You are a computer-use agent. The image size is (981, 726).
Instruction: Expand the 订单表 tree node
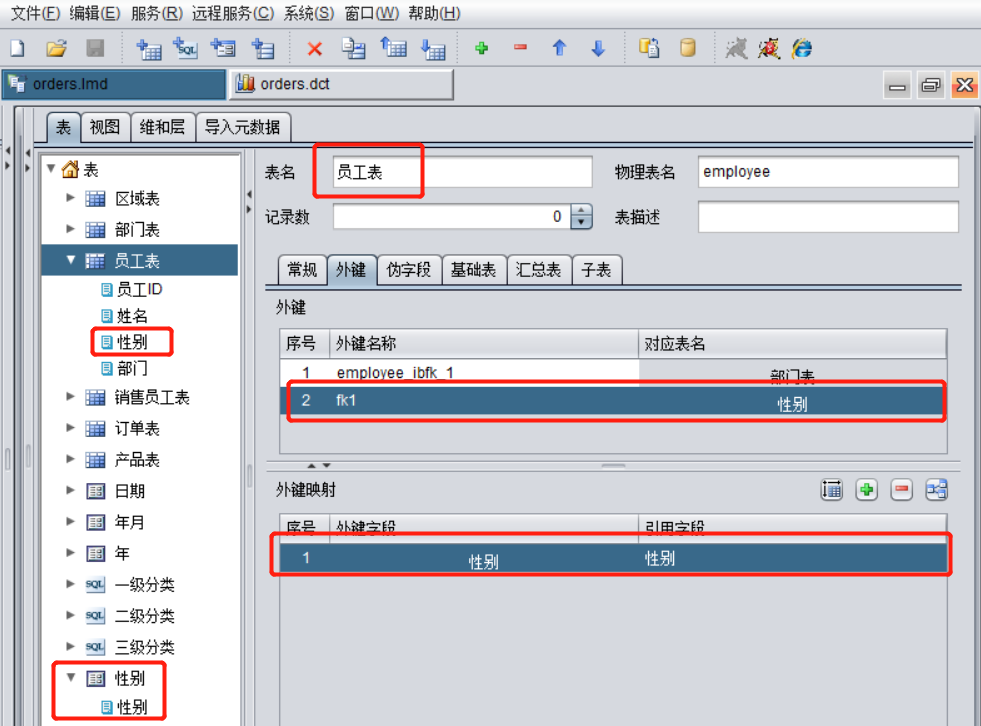tap(70, 428)
